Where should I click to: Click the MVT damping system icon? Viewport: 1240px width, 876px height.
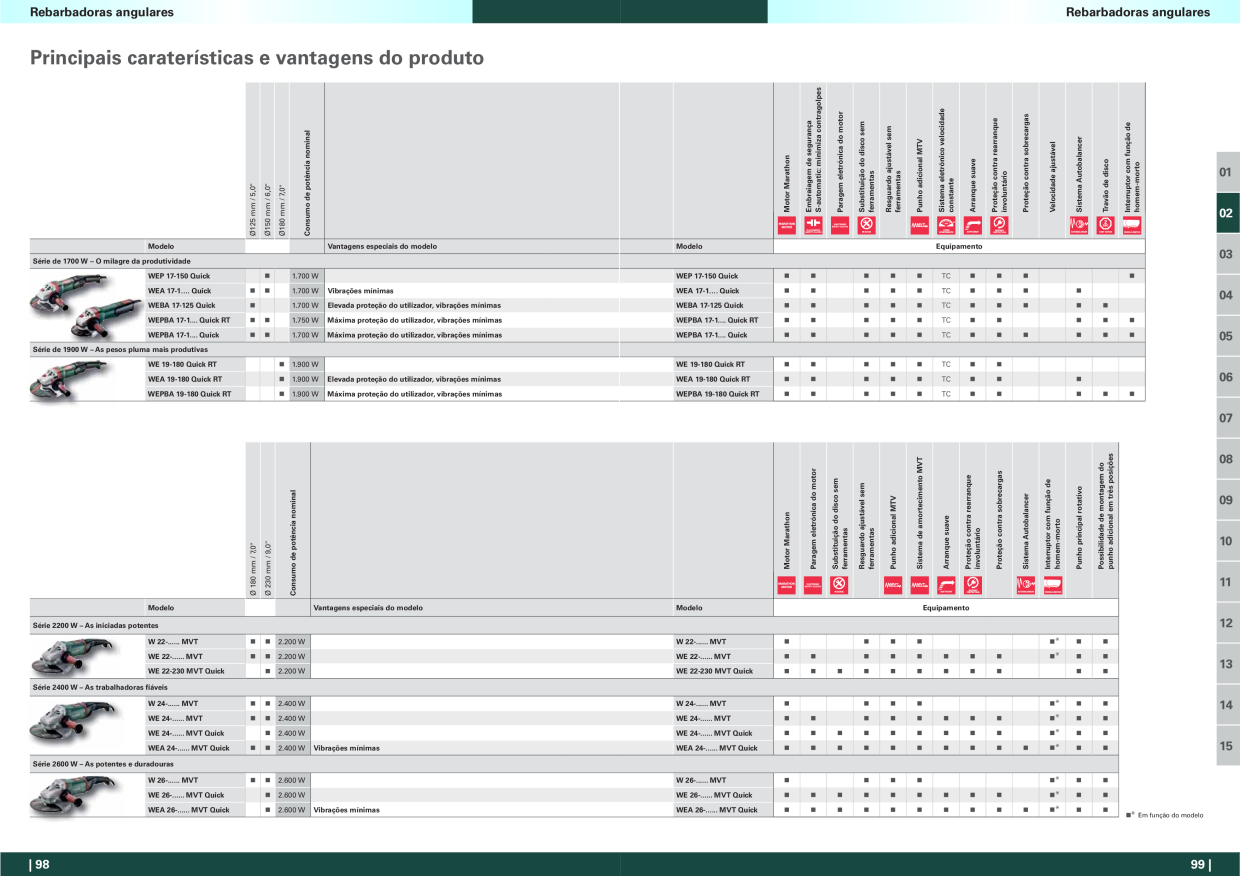coord(919,586)
